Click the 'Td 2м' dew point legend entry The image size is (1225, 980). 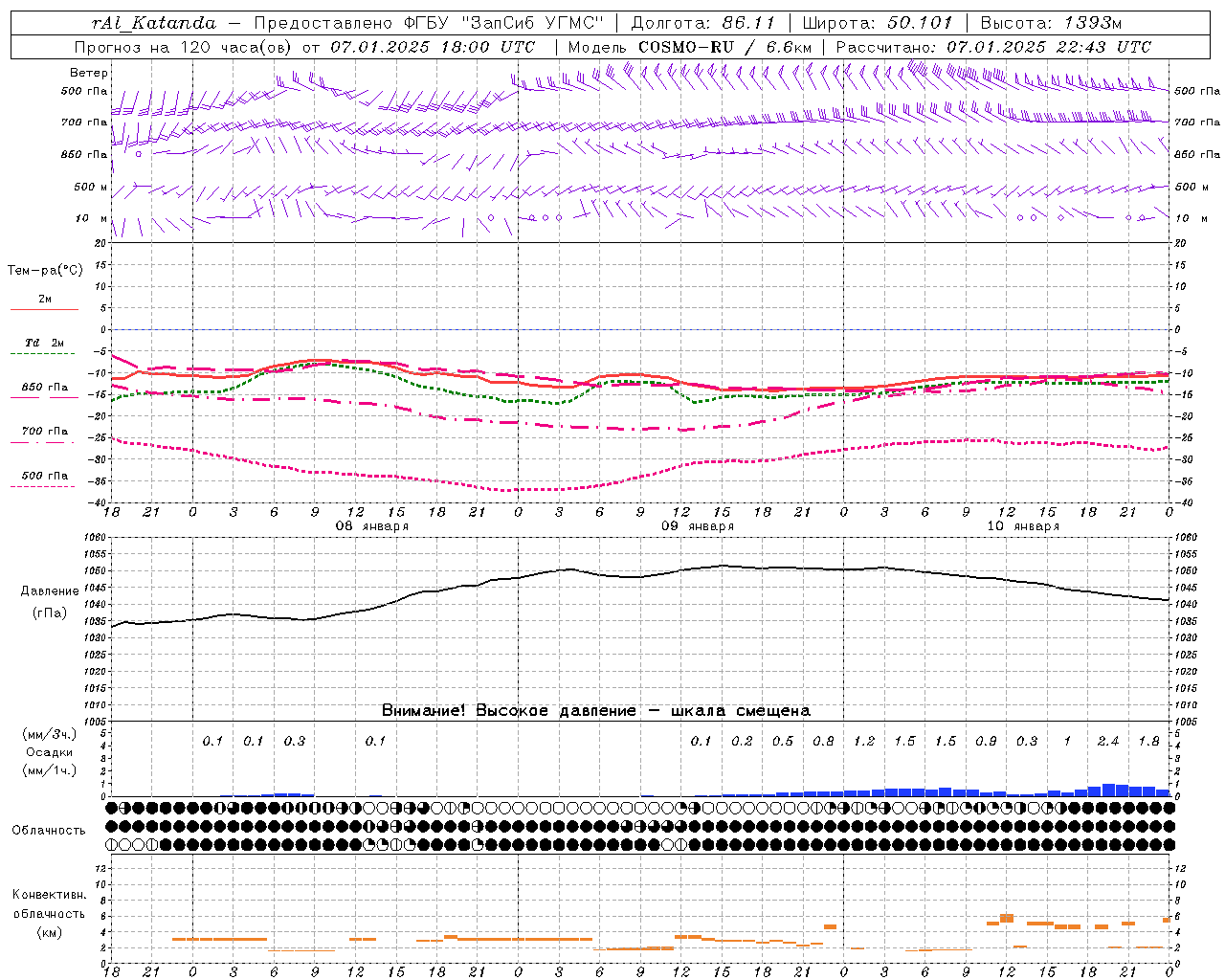tap(45, 343)
